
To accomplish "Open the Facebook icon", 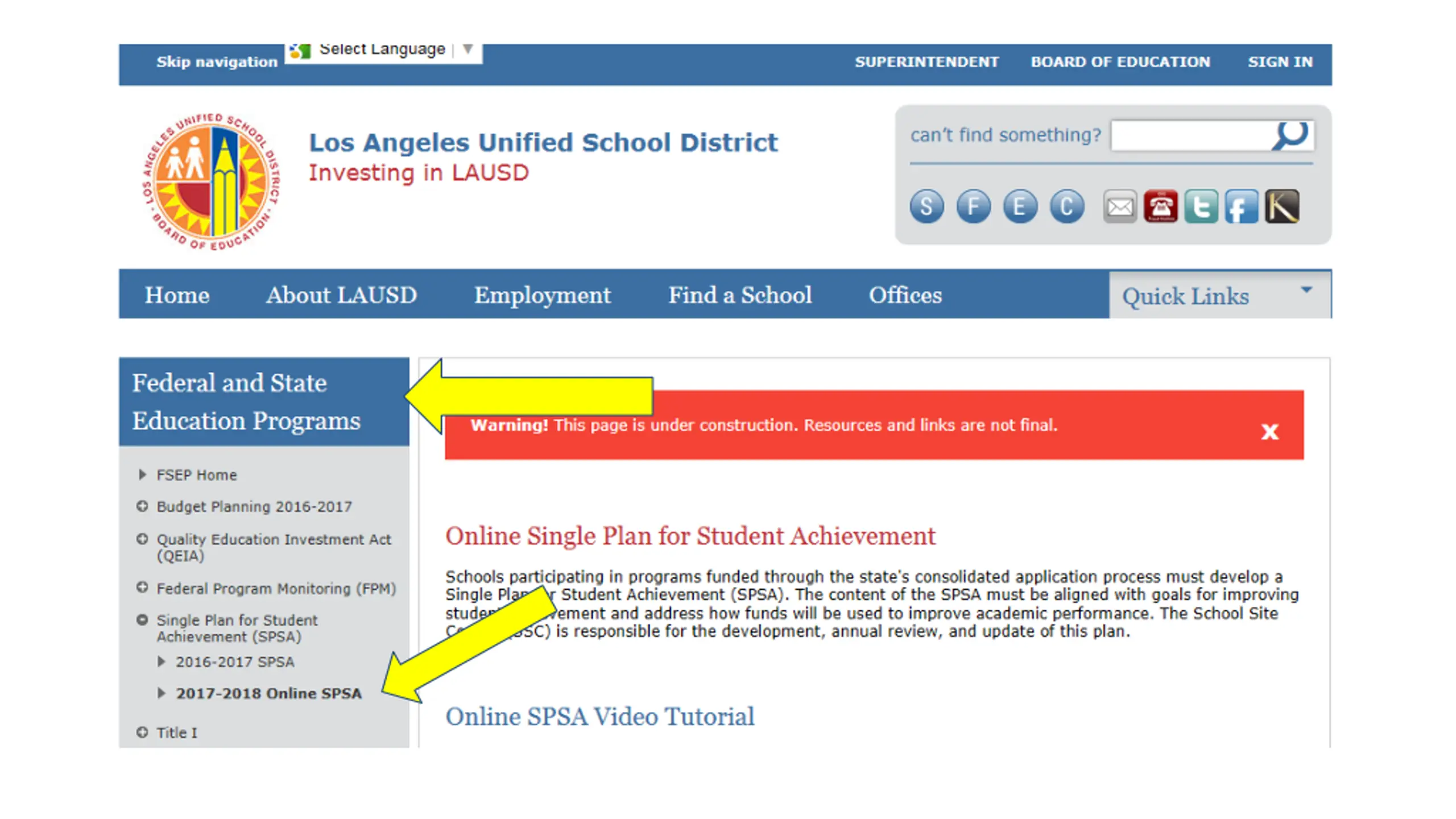I will 1242,206.
